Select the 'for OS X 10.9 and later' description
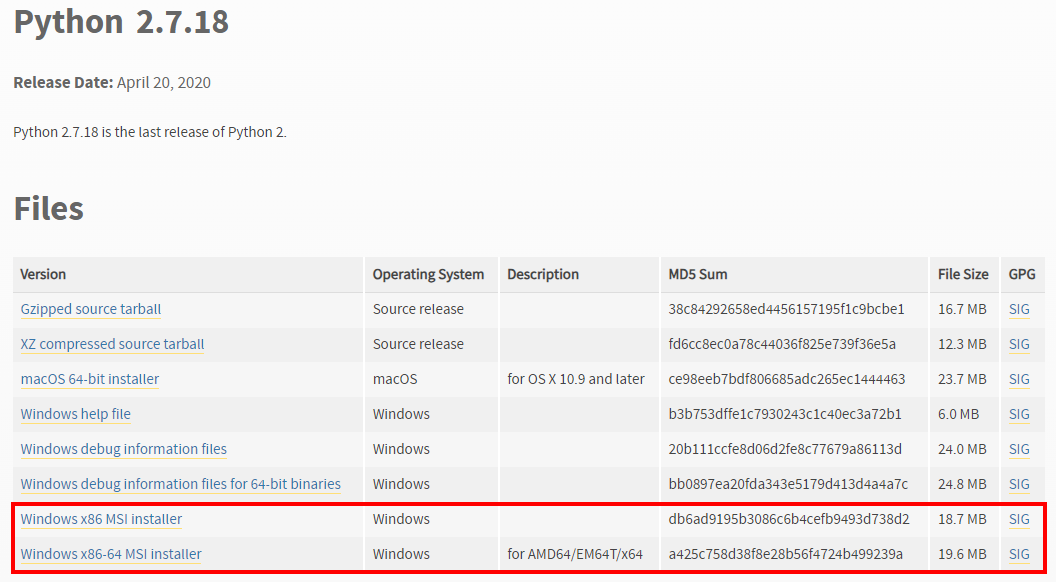This screenshot has height=582, width=1056. [576, 379]
